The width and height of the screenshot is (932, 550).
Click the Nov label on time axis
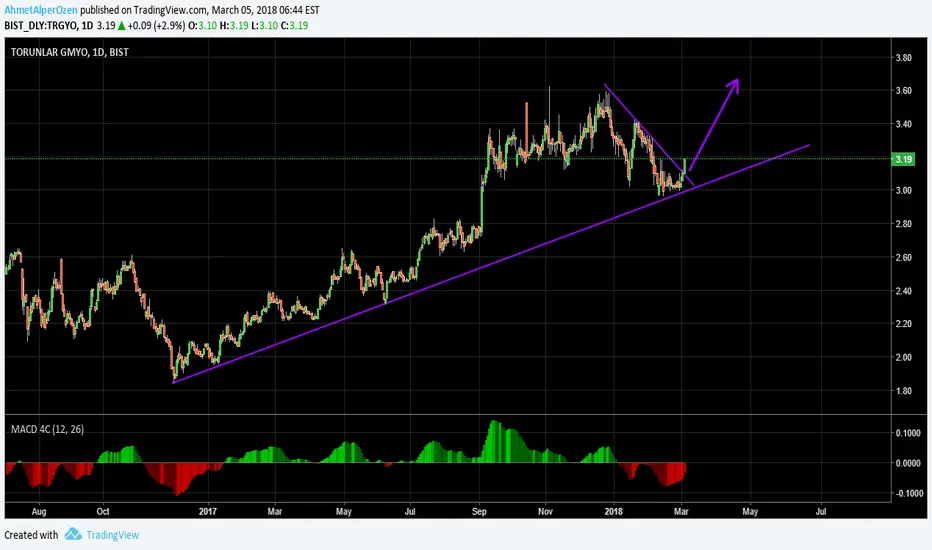click(x=545, y=511)
